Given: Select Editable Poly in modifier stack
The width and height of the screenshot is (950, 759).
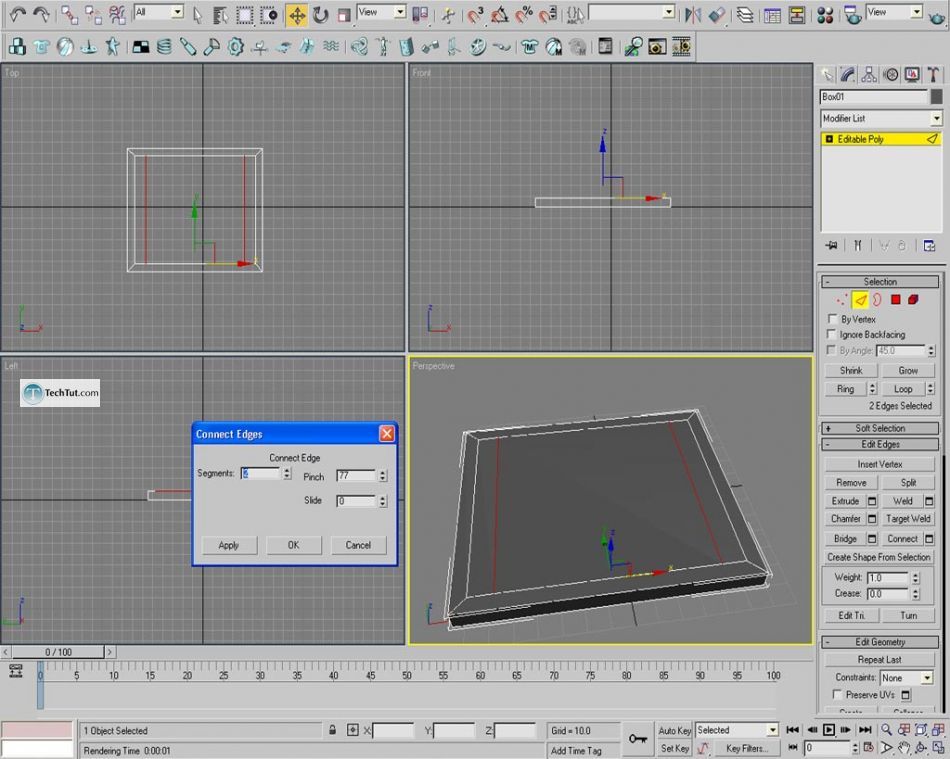Looking at the screenshot, I should 882,139.
